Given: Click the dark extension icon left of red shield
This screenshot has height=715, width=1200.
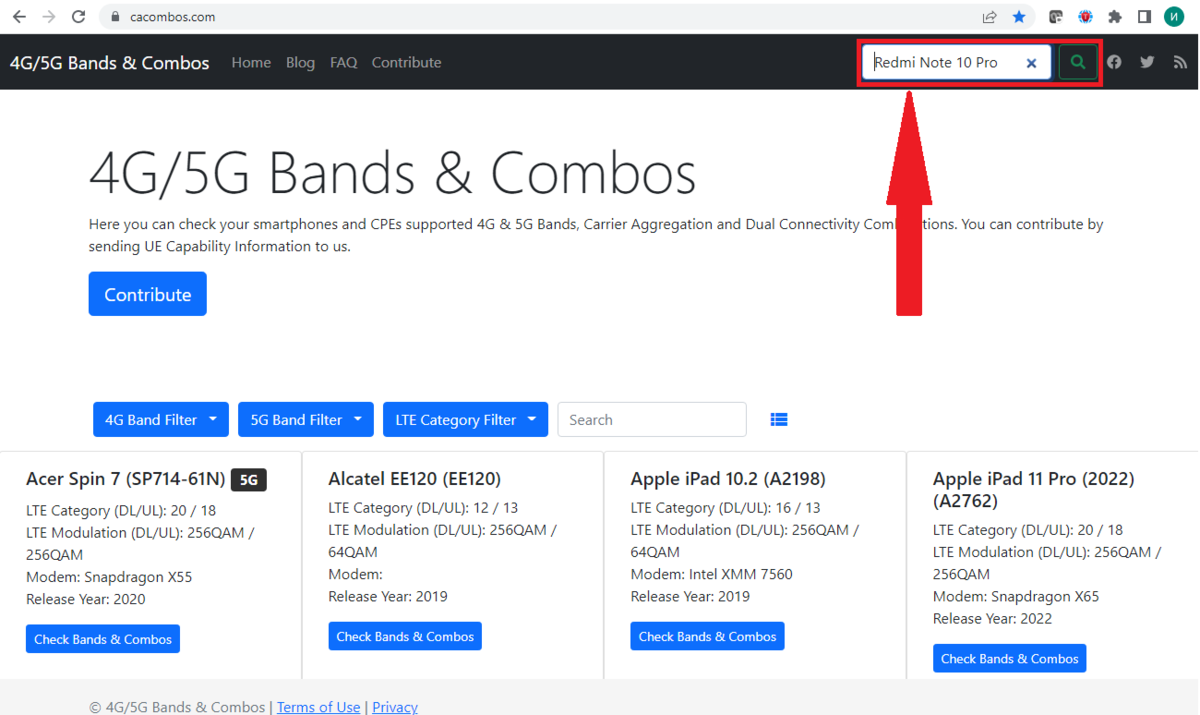Looking at the screenshot, I should [x=1055, y=17].
